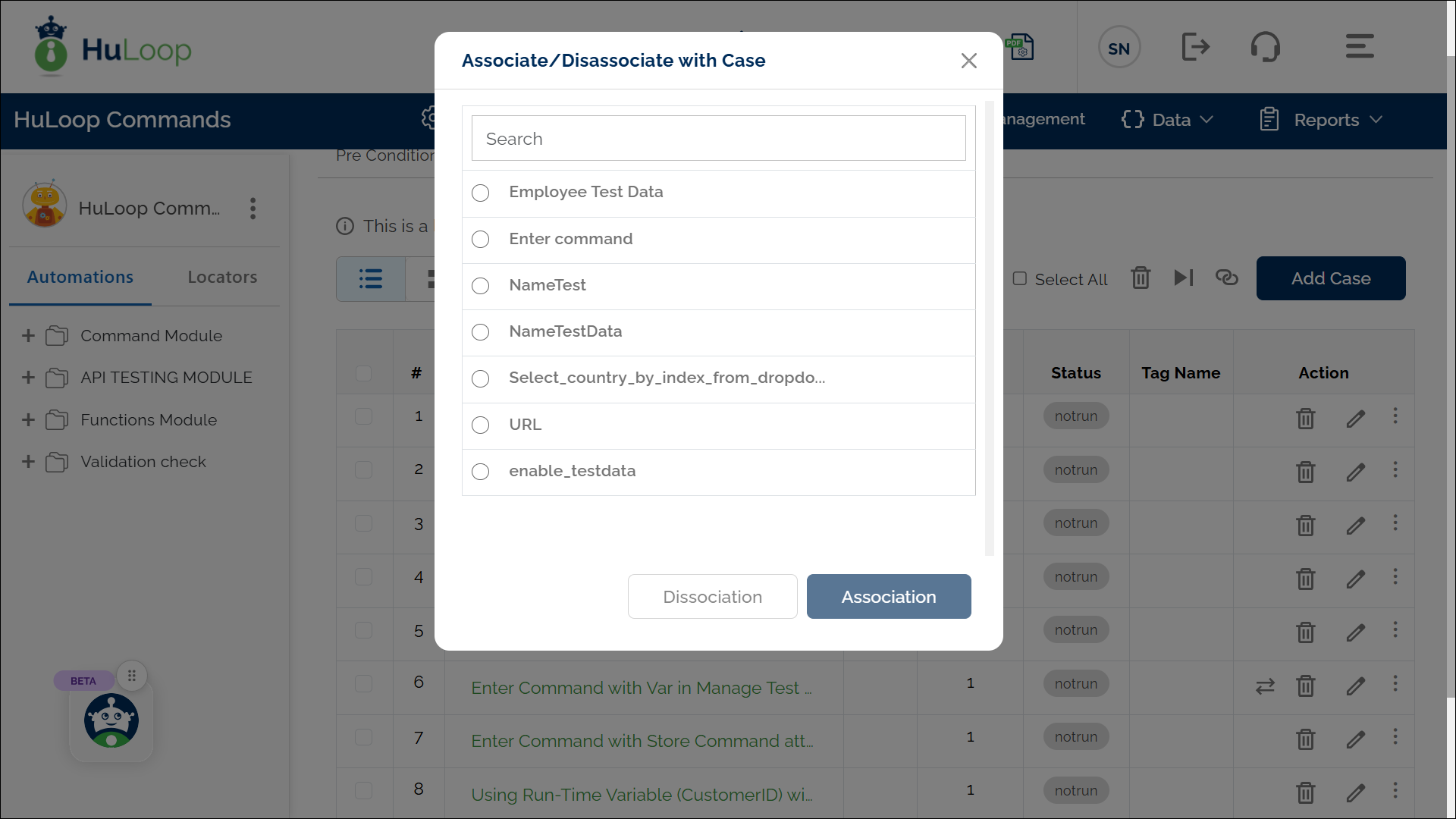Switch to the Automations tab
Screen dimensions: 1456x819
click(x=80, y=278)
